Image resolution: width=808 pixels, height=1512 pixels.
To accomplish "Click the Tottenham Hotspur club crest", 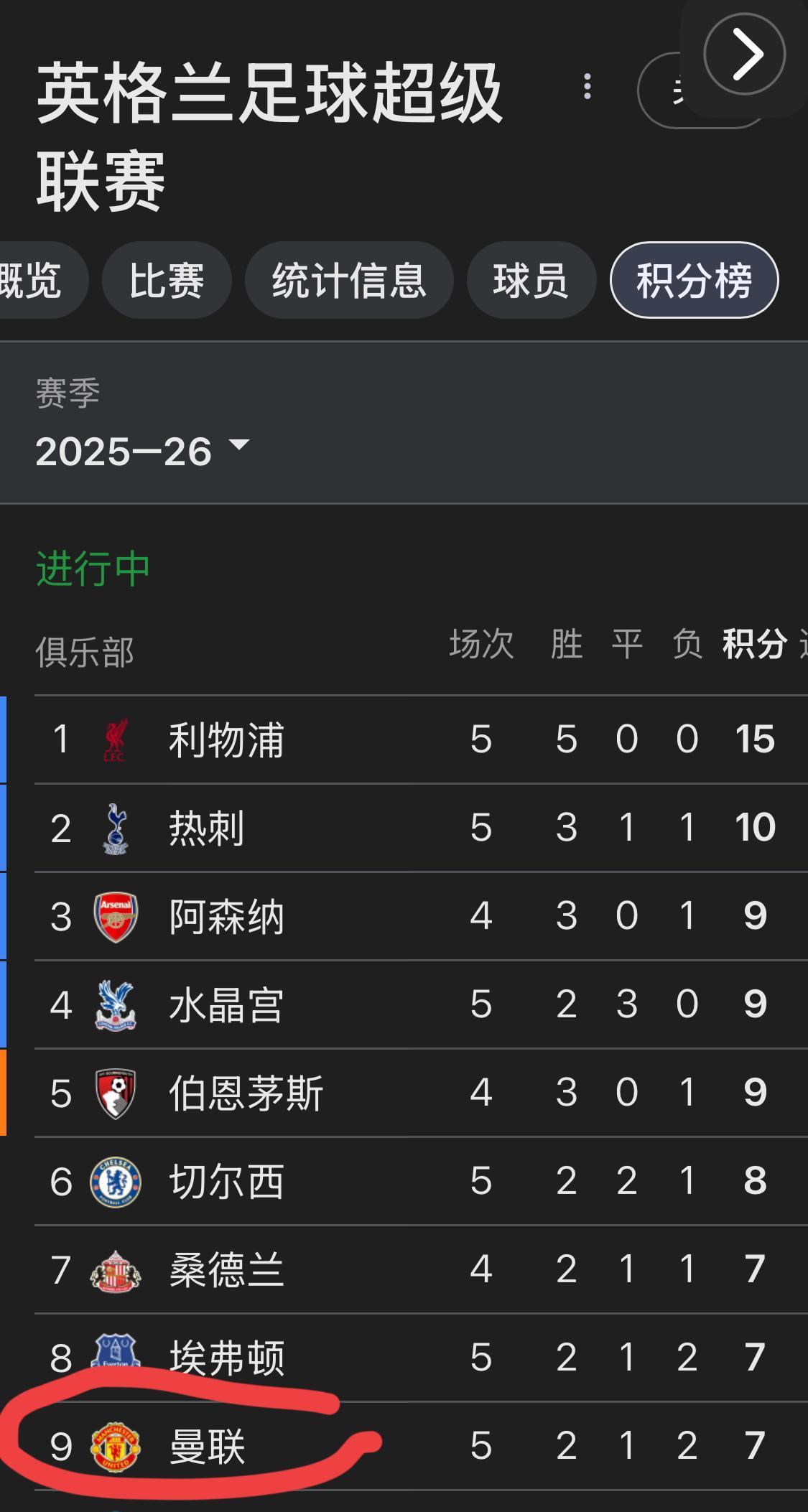I will (116, 828).
